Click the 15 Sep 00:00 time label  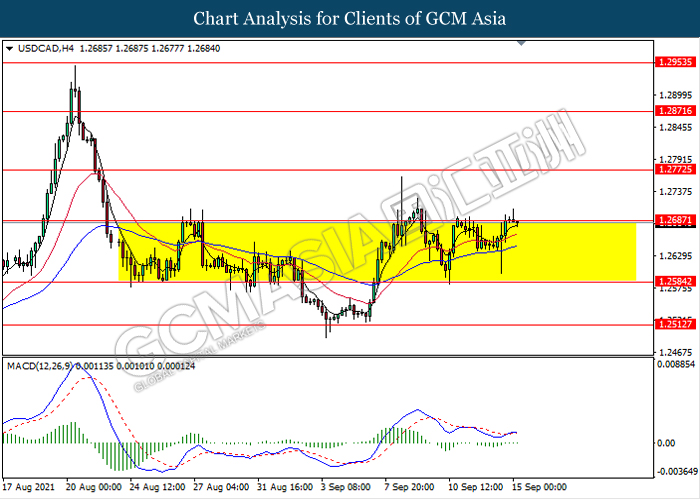pyautogui.click(x=539, y=487)
